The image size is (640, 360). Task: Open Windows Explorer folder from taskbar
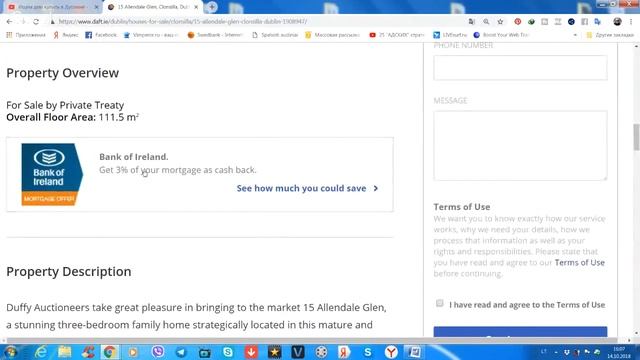pyautogui.click(x=64, y=352)
